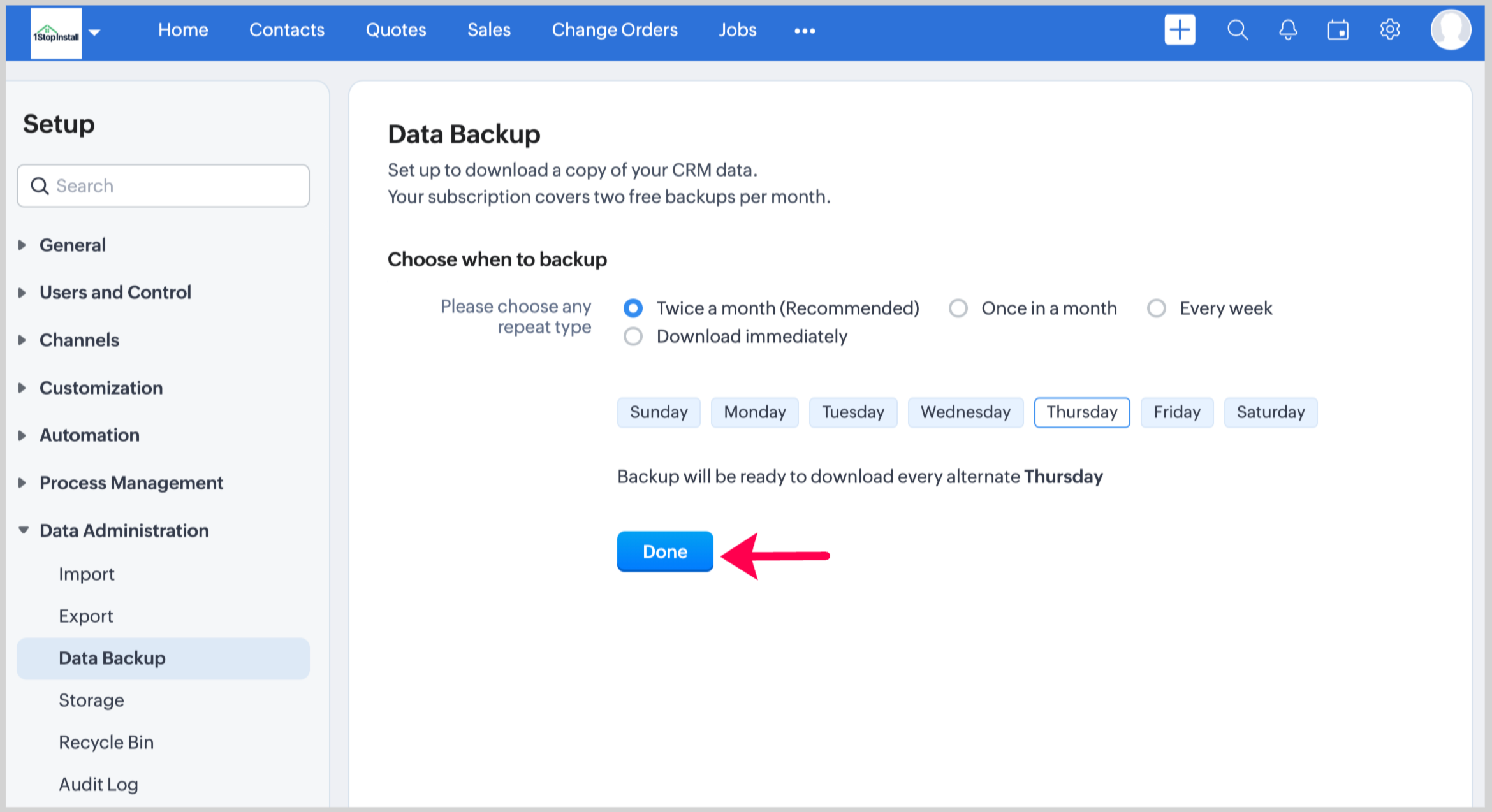This screenshot has width=1492, height=812.
Task: Open the notifications bell icon
Action: (1288, 30)
